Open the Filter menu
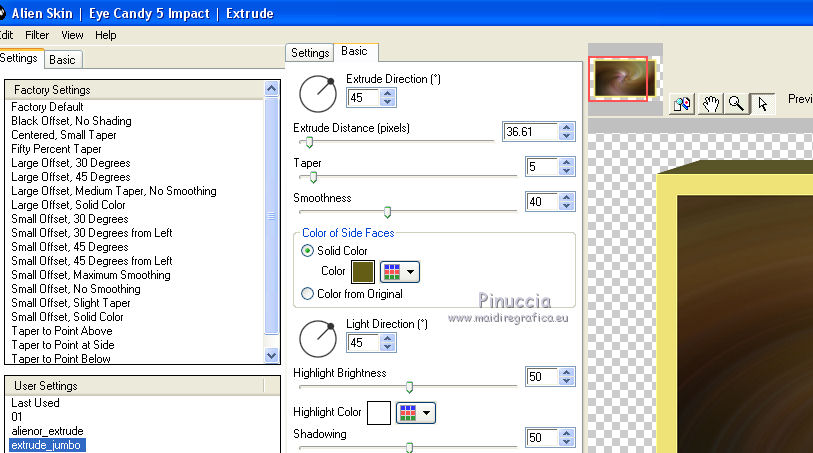813x453 pixels. point(37,35)
